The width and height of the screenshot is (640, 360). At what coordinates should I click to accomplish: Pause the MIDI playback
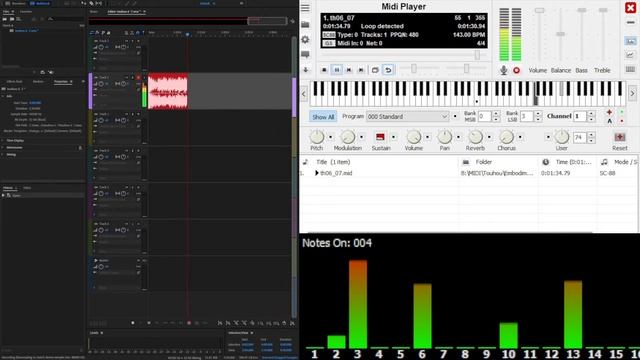click(x=337, y=70)
